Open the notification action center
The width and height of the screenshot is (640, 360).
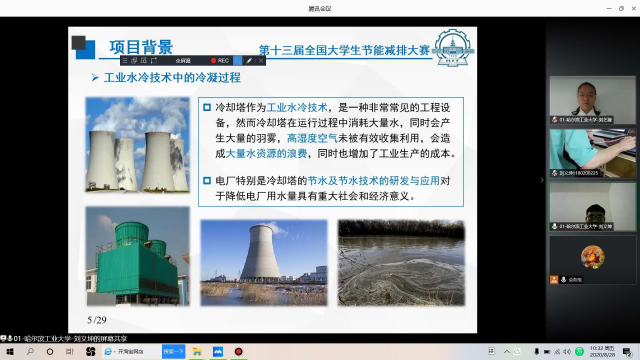tap(627, 351)
